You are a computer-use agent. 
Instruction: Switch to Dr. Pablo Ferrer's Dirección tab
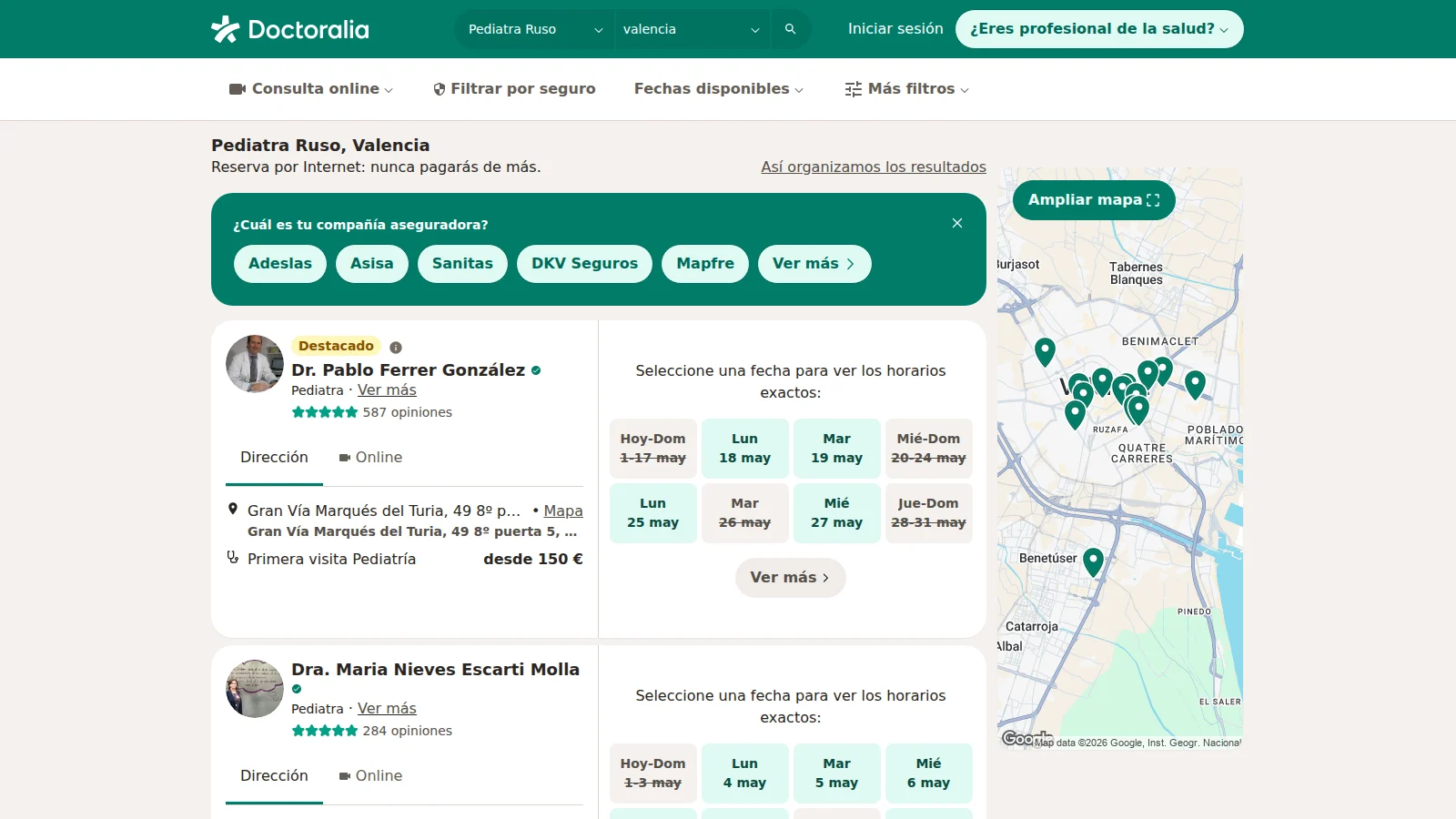[x=274, y=458]
